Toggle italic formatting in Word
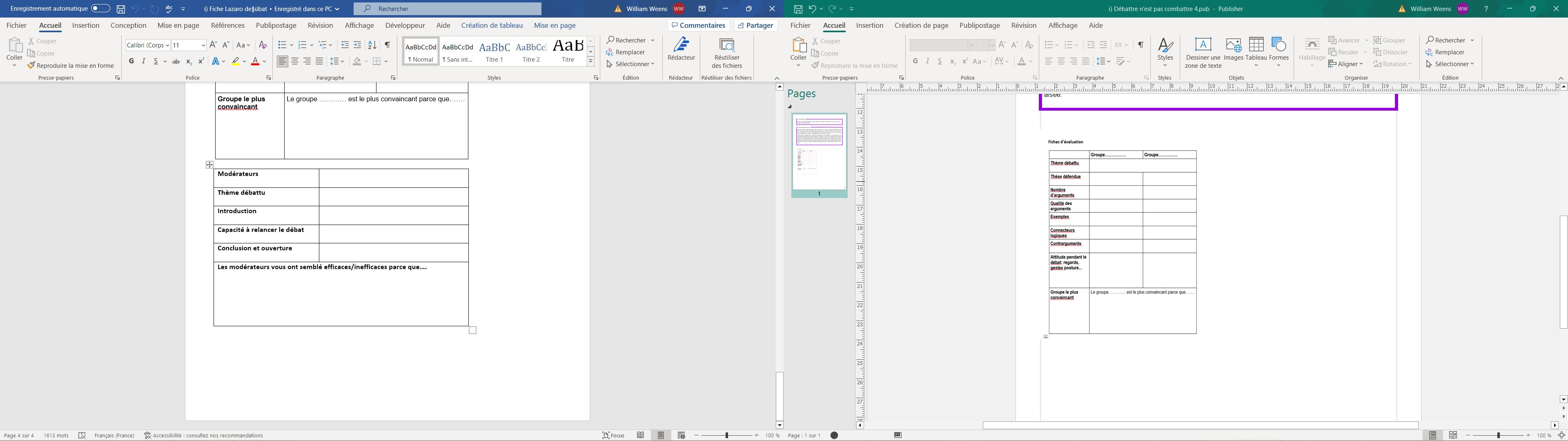The height and width of the screenshot is (441, 1568). click(144, 62)
